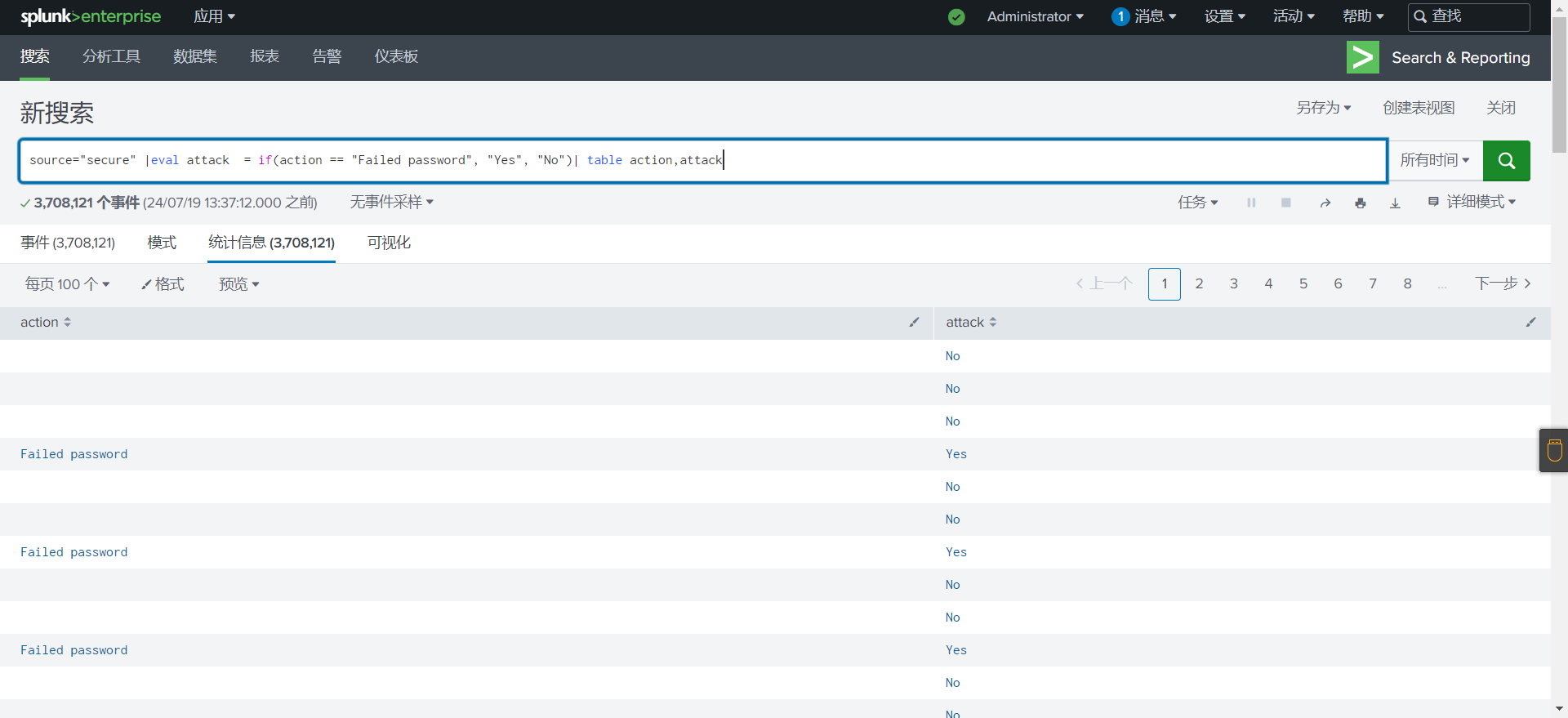Pause the running search job

(x=1251, y=203)
